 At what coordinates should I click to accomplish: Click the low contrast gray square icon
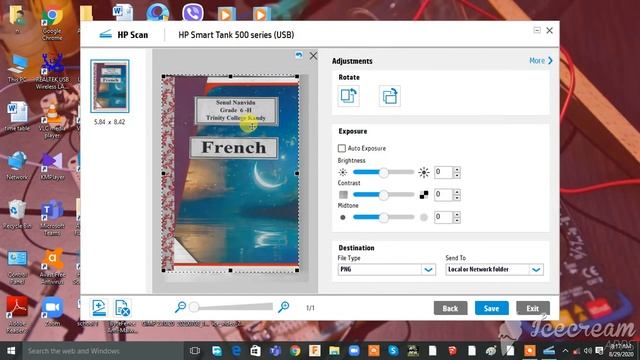(343, 195)
